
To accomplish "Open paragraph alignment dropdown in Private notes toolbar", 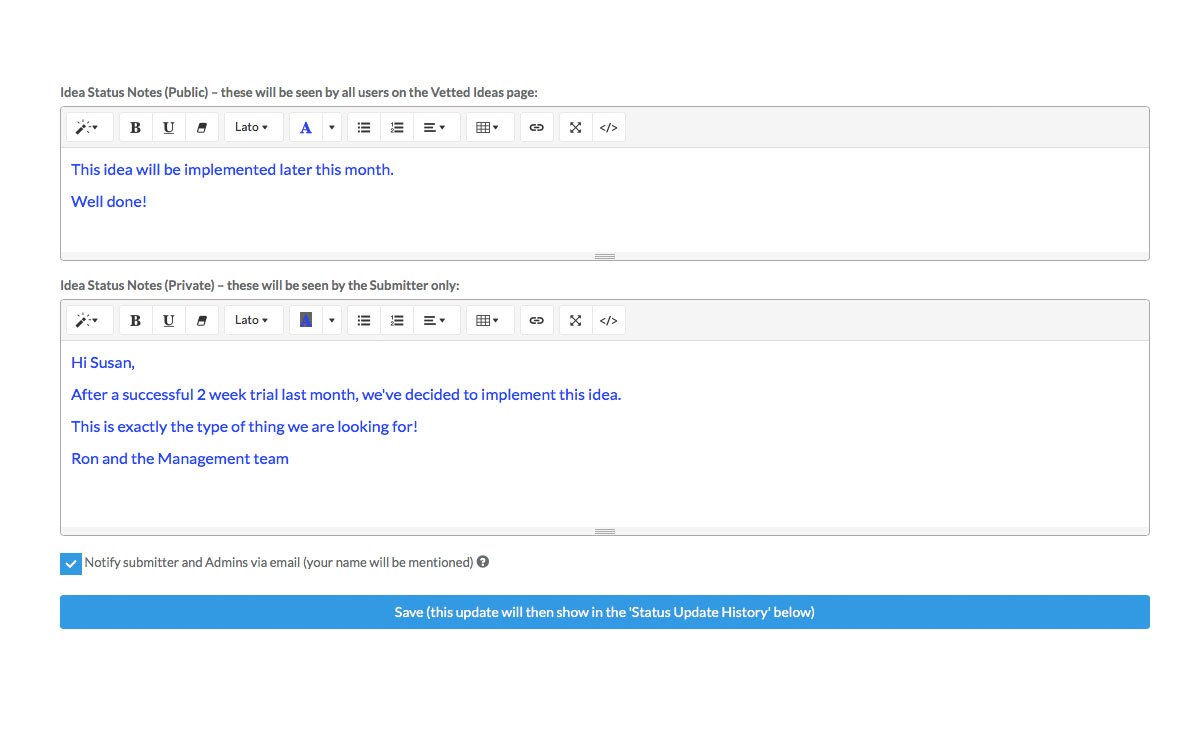I will click(436, 320).
